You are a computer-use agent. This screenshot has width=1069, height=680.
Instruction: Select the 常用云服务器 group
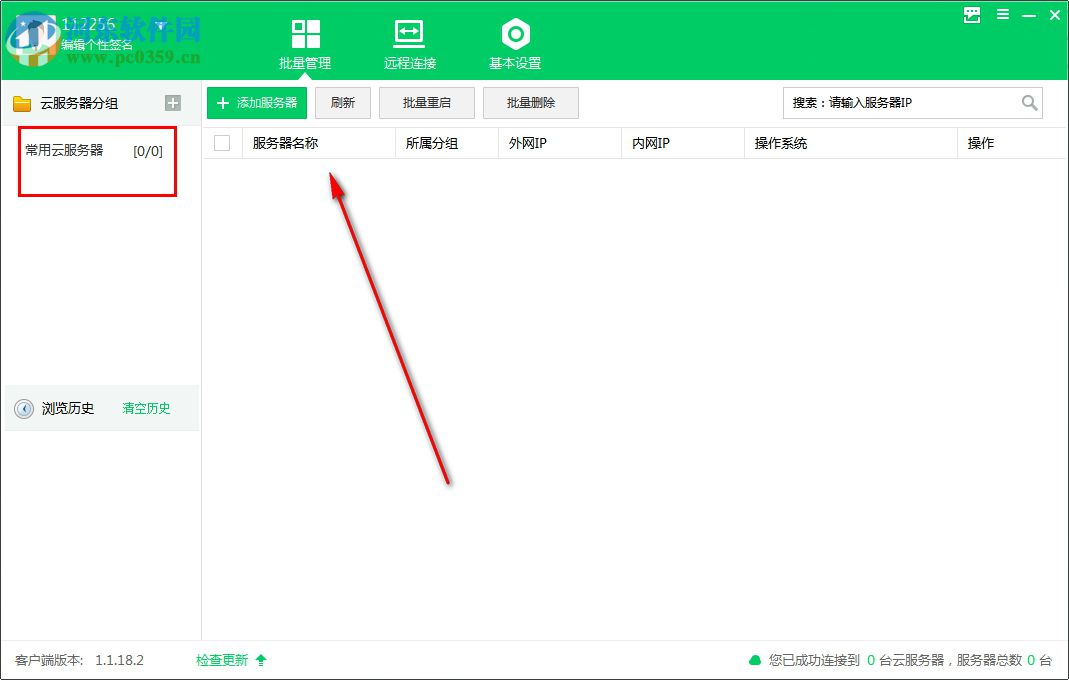click(94, 151)
